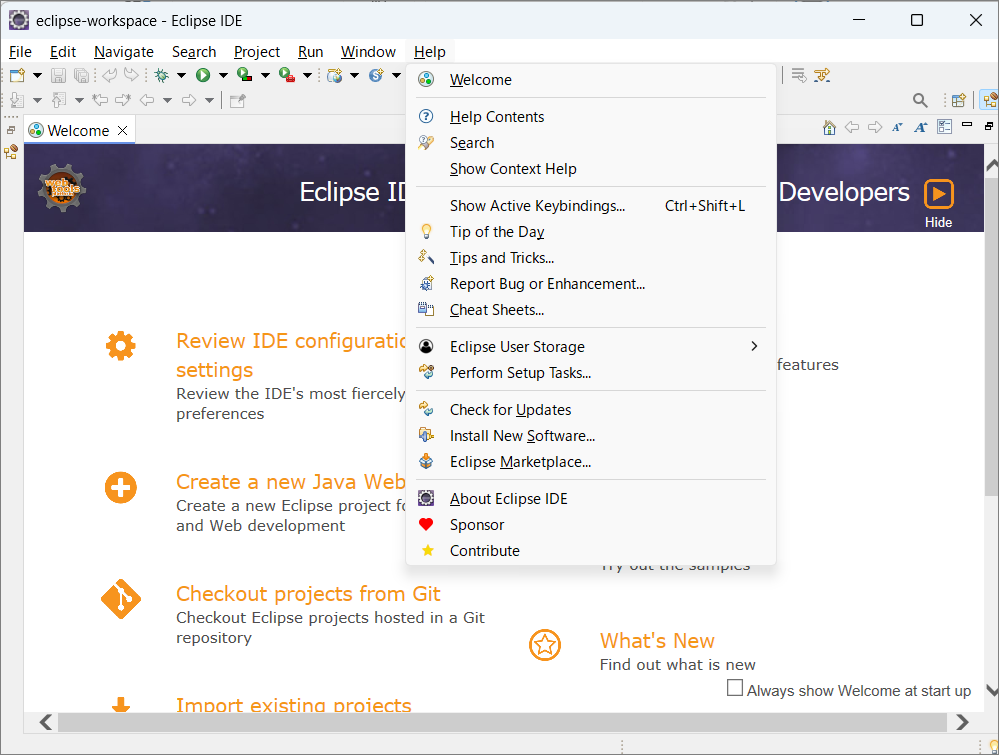Viewport: 999px width, 755px height.
Task: Open Eclipse Marketplace menu item
Action: 591,462
